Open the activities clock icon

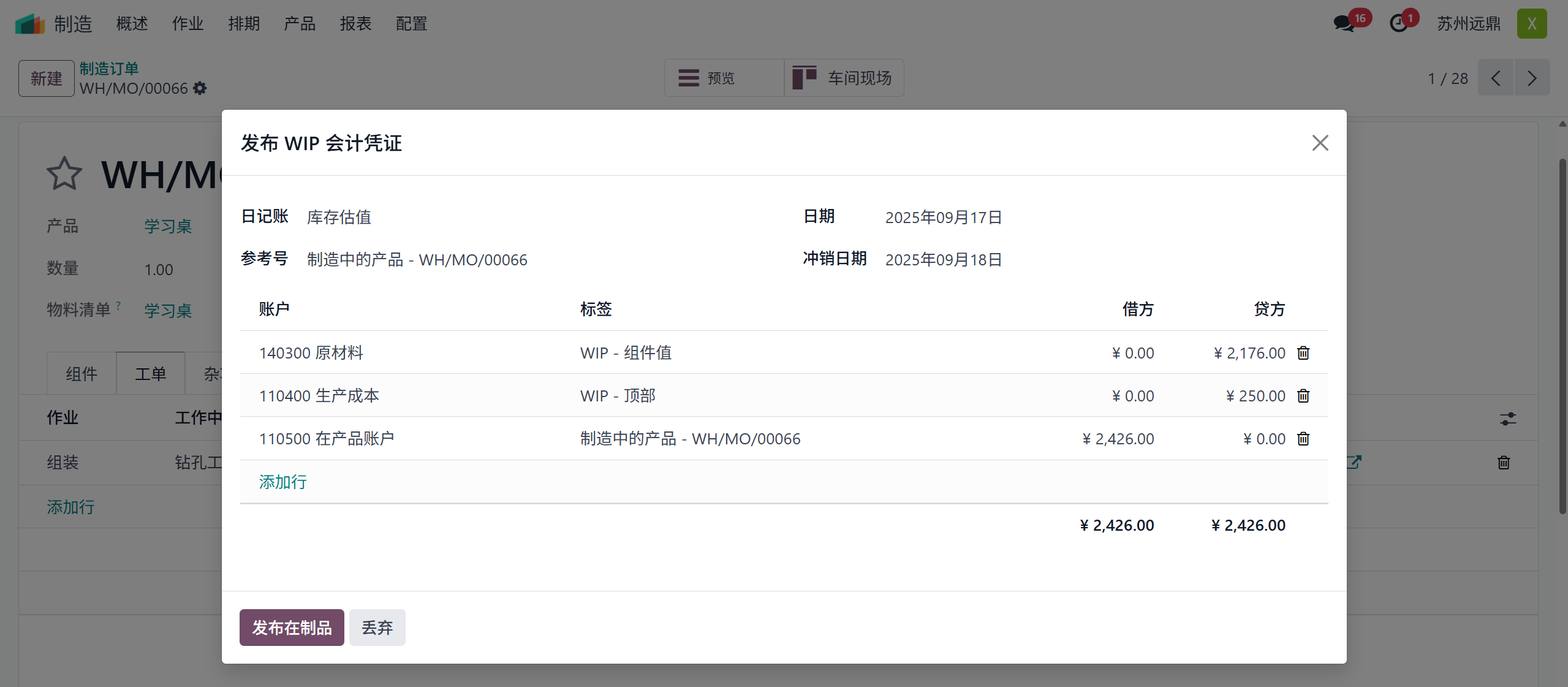[x=1399, y=24]
